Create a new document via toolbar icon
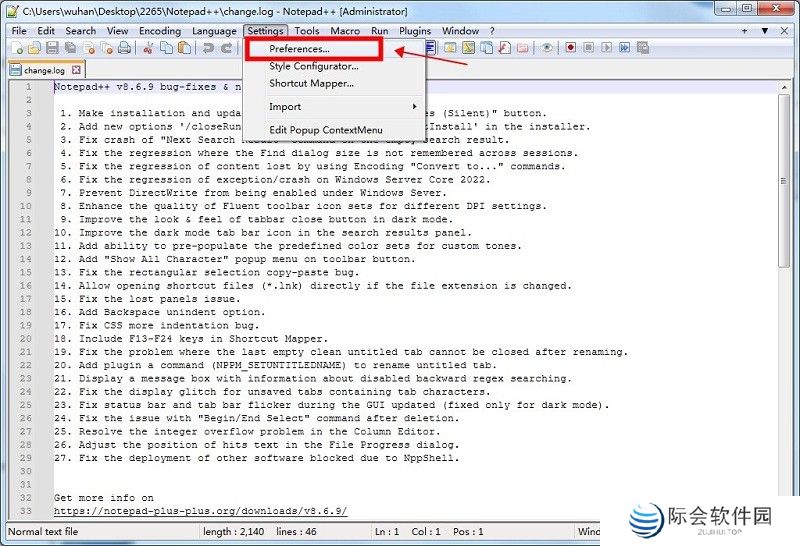The width and height of the screenshot is (800, 546). (17, 48)
